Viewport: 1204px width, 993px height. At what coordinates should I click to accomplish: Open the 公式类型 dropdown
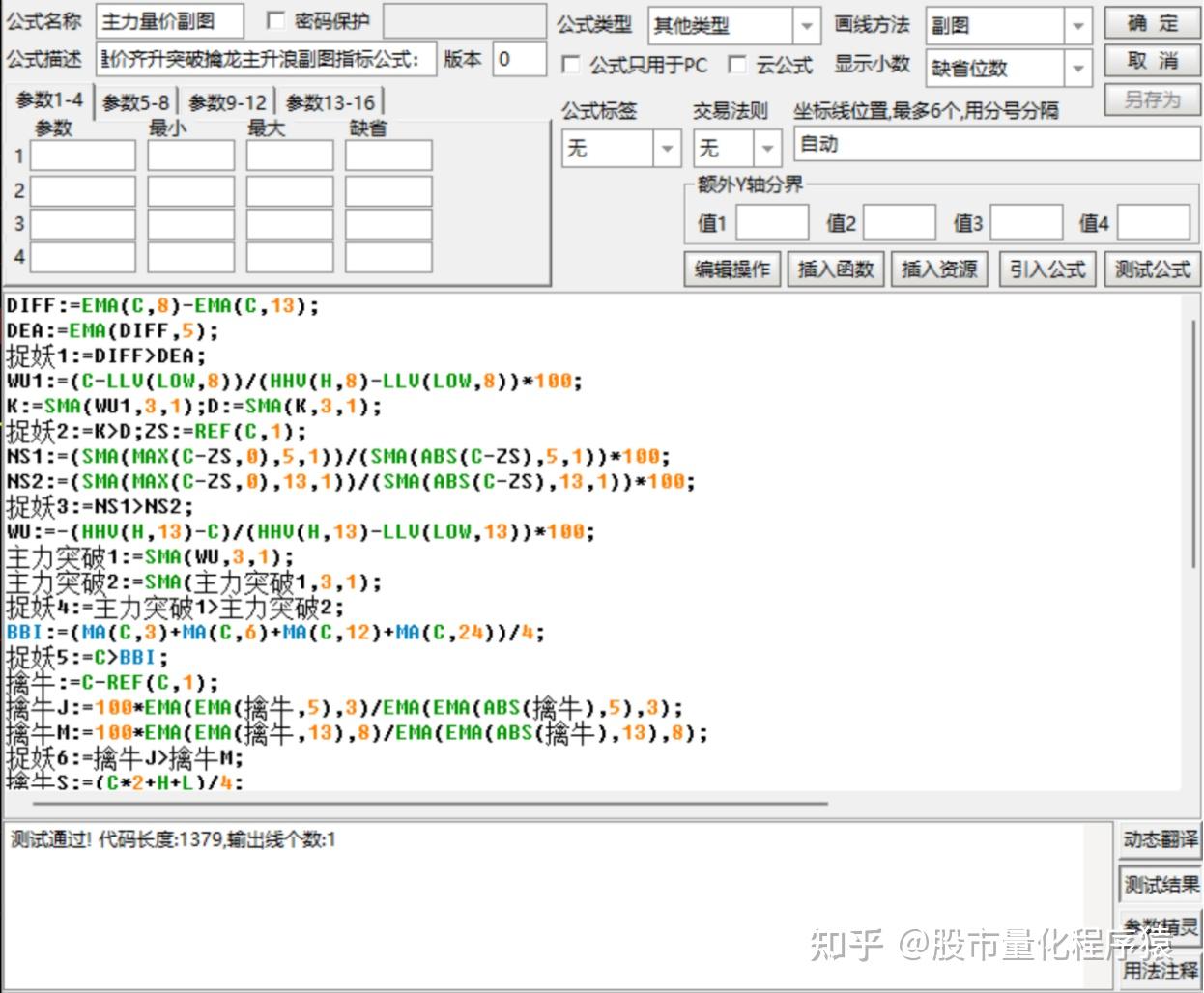pos(807,26)
